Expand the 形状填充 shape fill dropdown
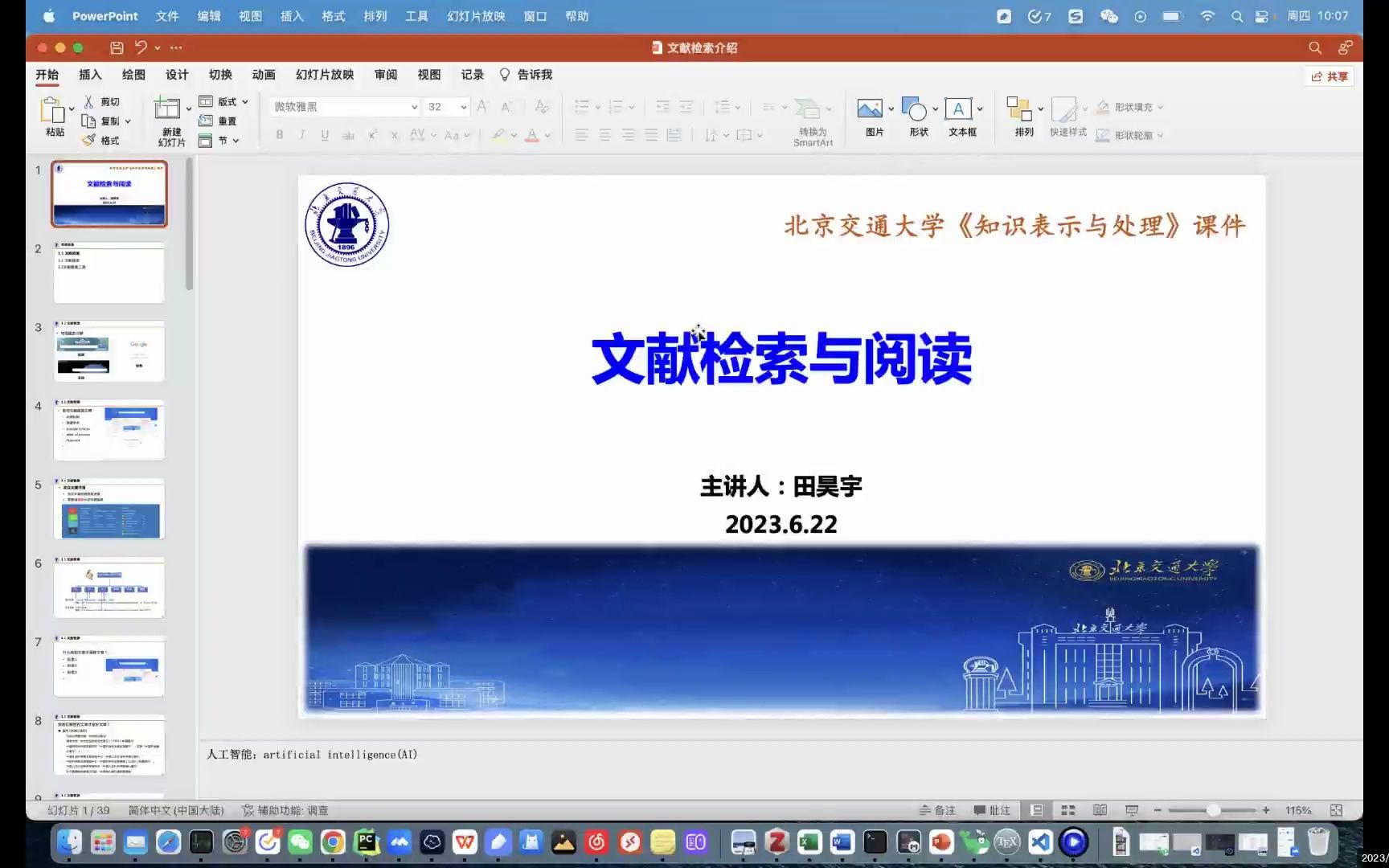 (x=1160, y=106)
